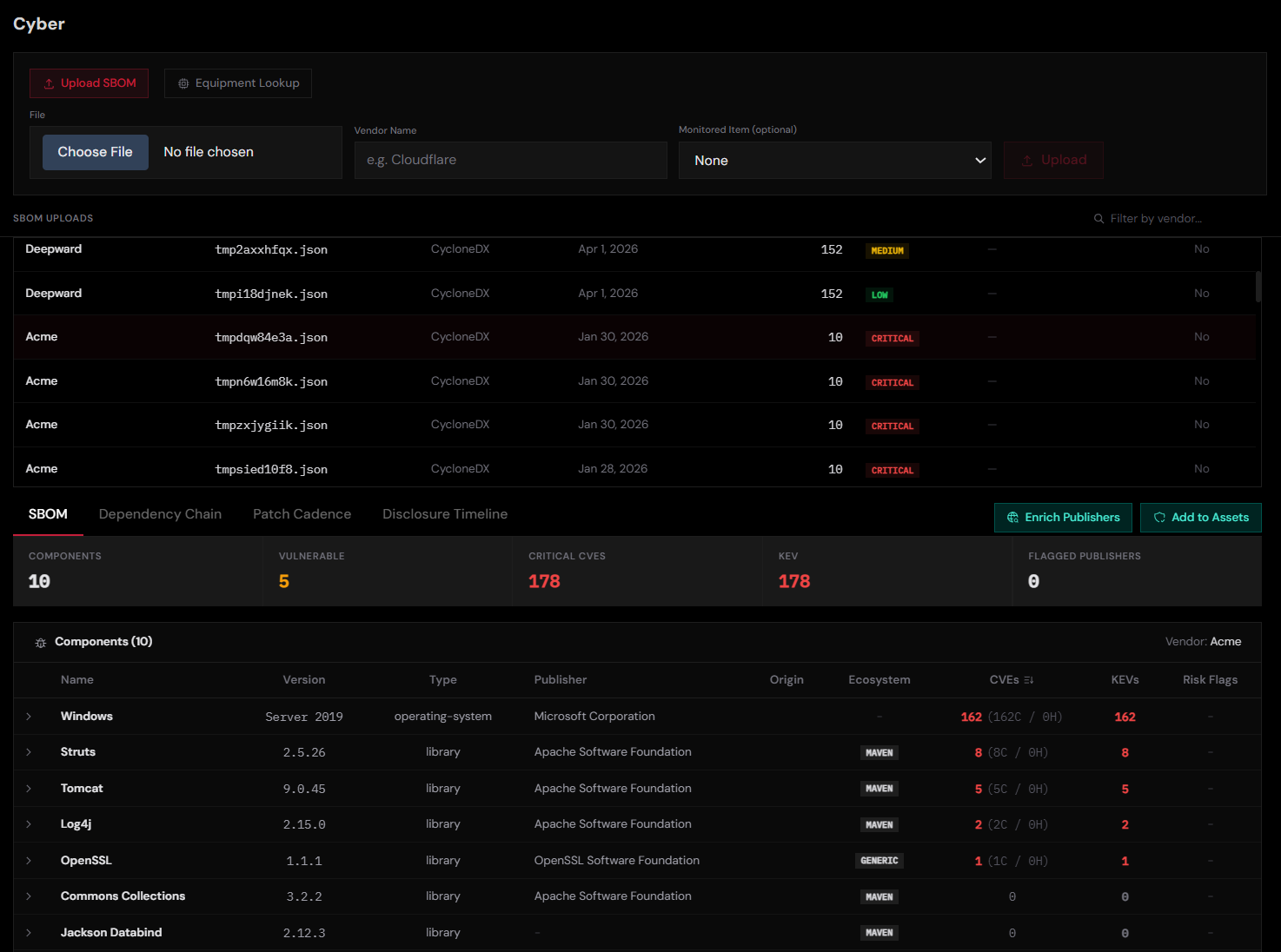Click the globe icon on Equipment Lookup
Viewport: 1281px width, 952px height.
coord(183,83)
